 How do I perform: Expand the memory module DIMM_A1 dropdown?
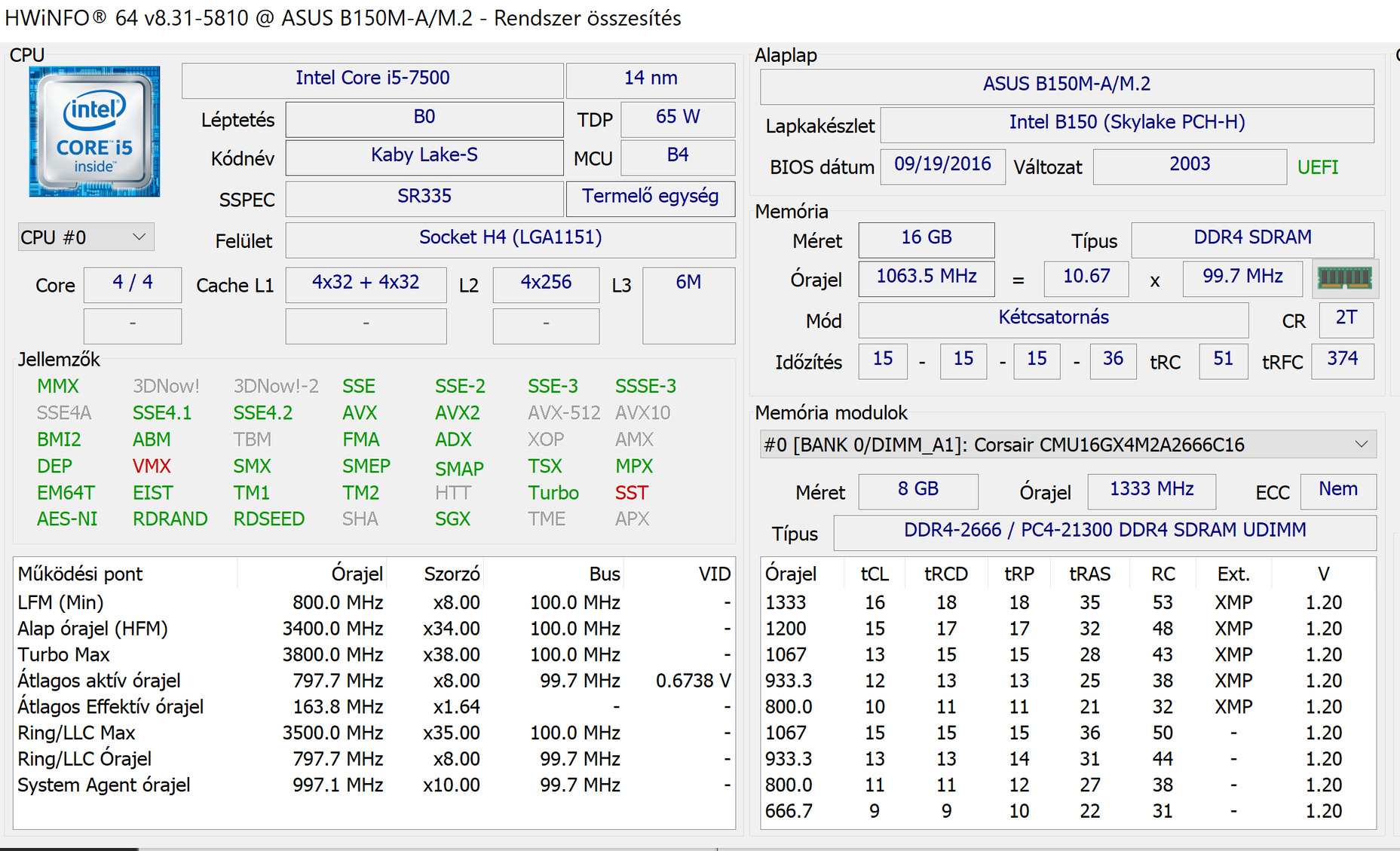coord(1066,445)
